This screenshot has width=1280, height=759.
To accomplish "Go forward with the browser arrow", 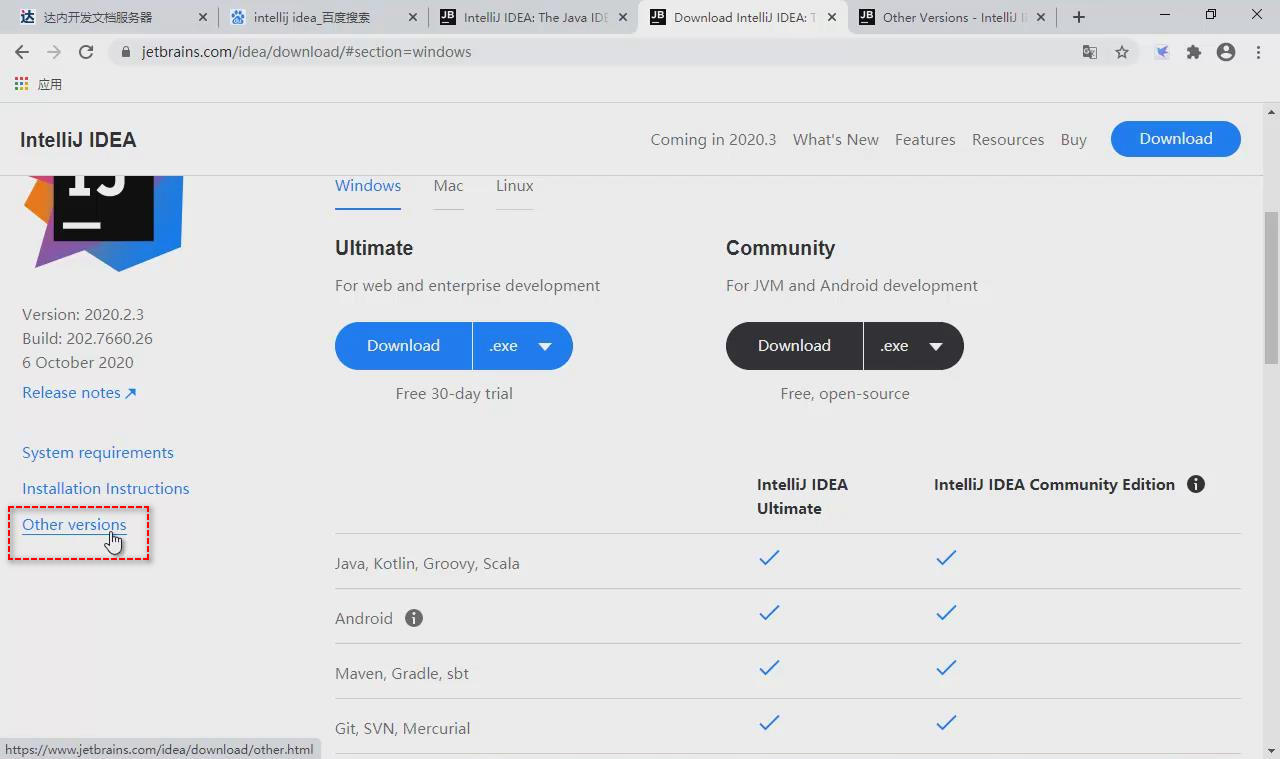I will tap(54, 52).
